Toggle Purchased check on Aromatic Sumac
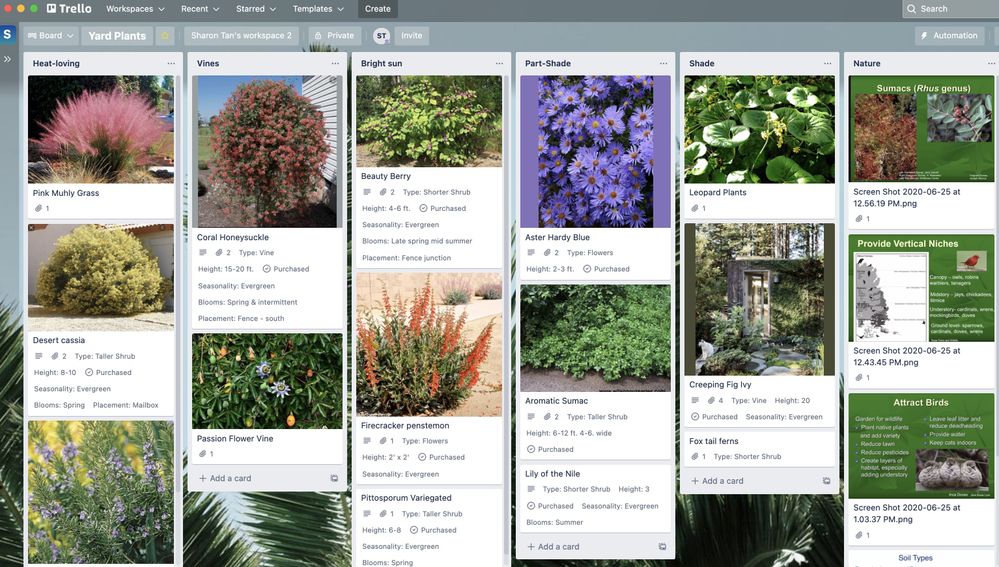Viewport: 999px width, 567px height. (531, 449)
